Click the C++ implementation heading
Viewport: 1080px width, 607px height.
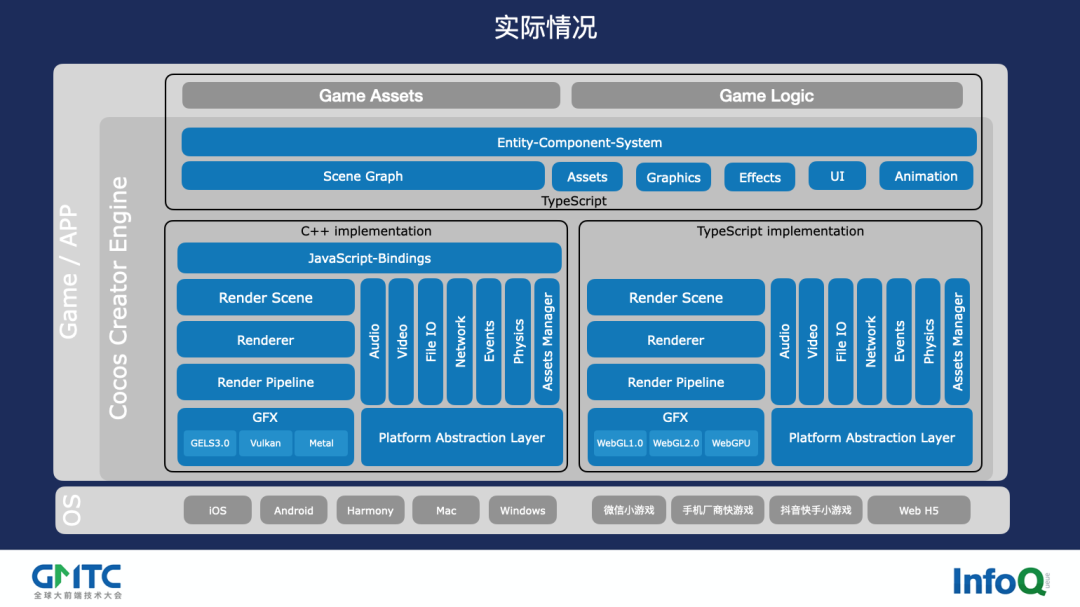point(366,232)
